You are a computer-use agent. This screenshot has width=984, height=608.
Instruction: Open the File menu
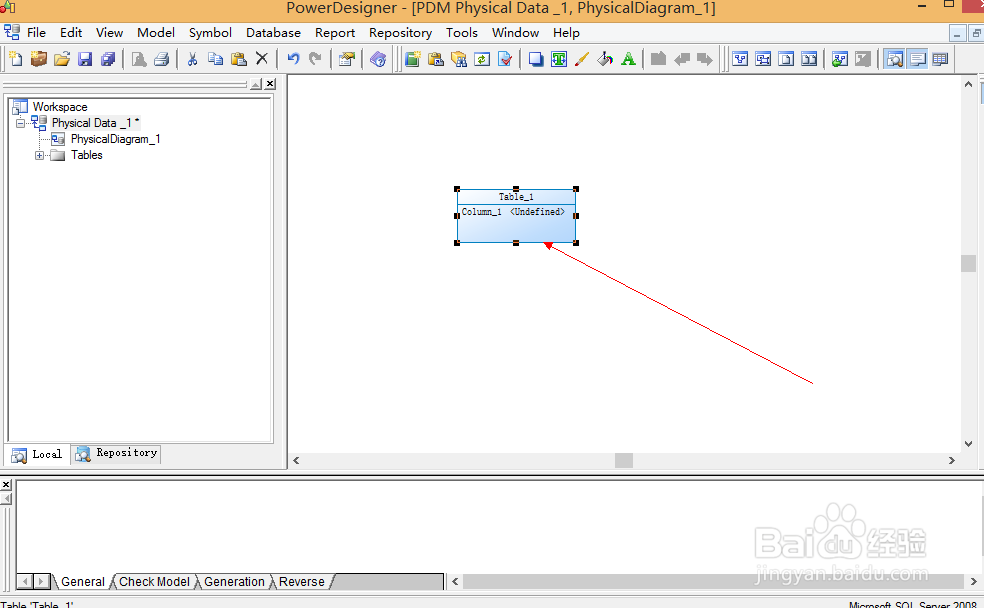coord(36,33)
